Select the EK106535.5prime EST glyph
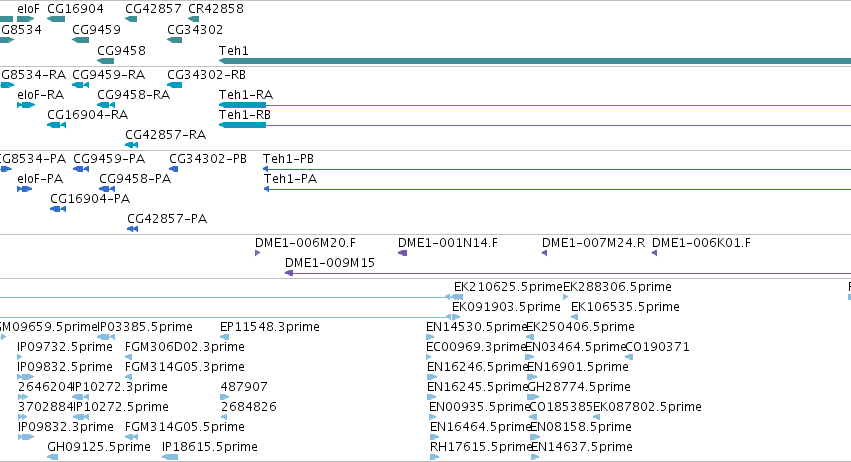The height and width of the screenshot is (462, 851). tap(574, 317)
